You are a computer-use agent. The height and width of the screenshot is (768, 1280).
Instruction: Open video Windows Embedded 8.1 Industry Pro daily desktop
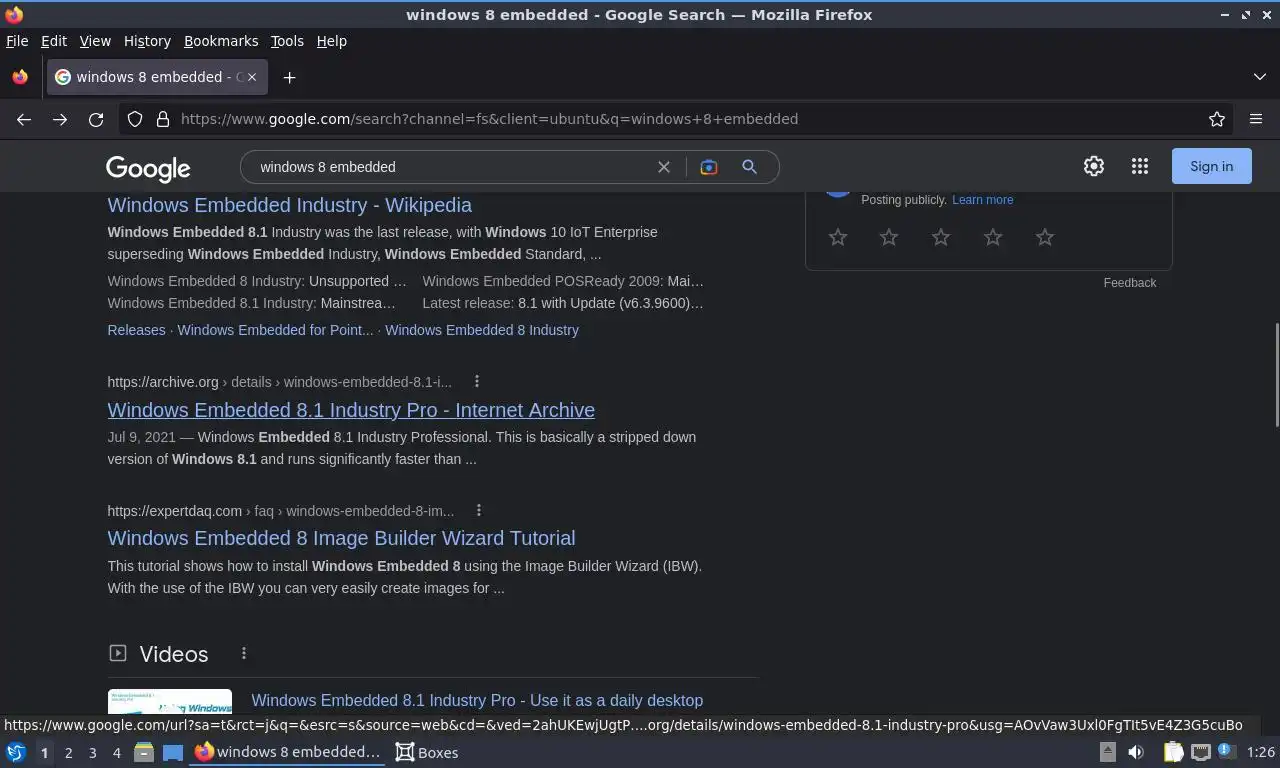[x=477, y=700]
